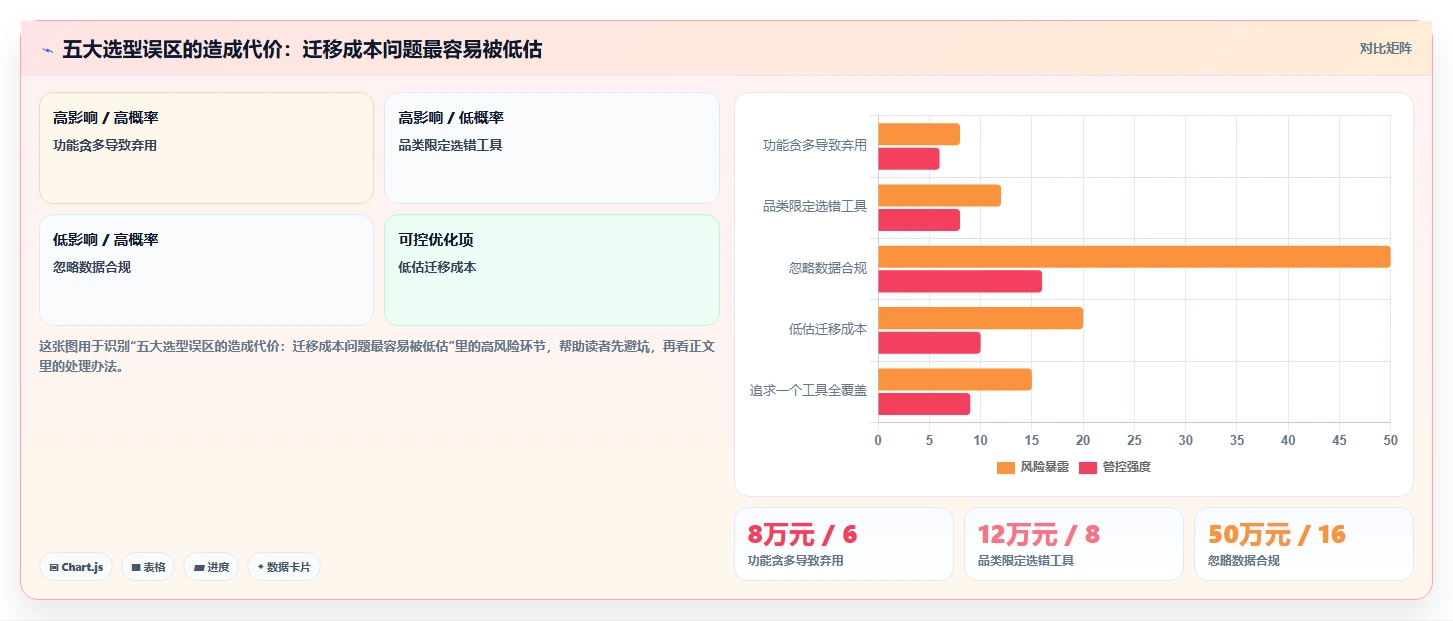Click 忽略数据合规 text in matrix card
This screenshot has height=621, width=1453.
92,267
